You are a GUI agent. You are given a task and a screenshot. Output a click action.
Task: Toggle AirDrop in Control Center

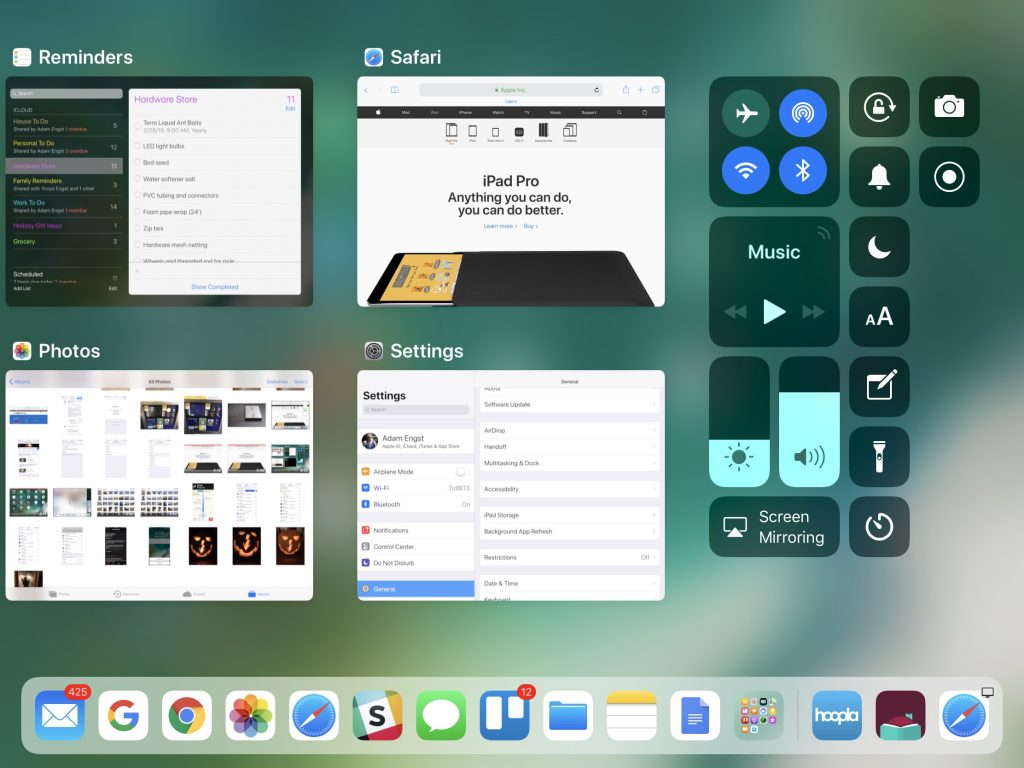coord(803,113)
